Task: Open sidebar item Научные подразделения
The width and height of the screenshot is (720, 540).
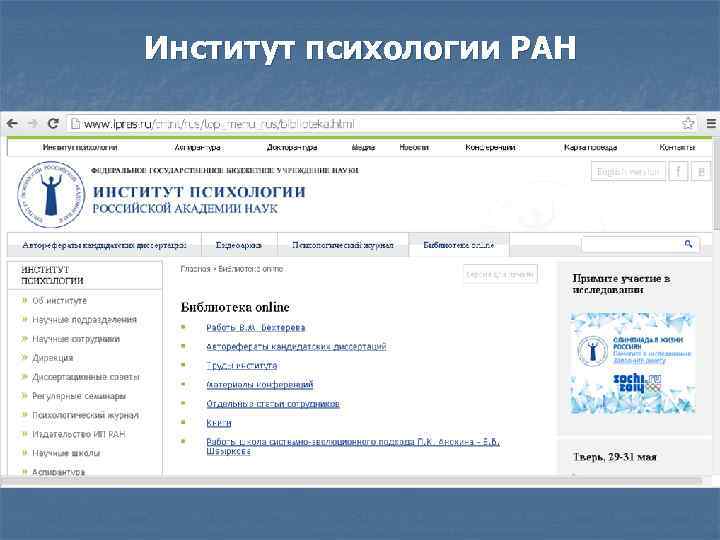Action: (84, 320)
